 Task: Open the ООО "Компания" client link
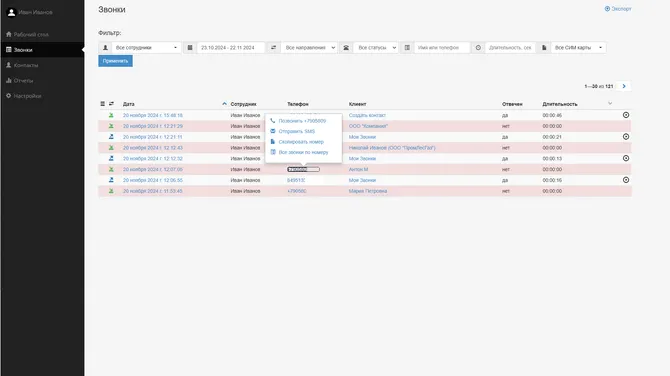pos(368,126)
